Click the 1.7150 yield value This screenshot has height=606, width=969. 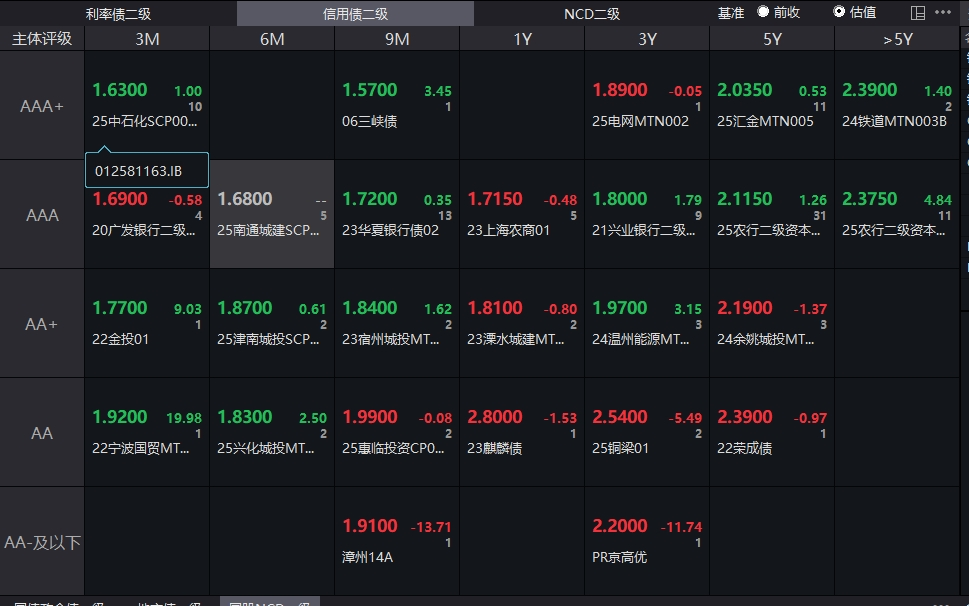click(x=495, y=199)
